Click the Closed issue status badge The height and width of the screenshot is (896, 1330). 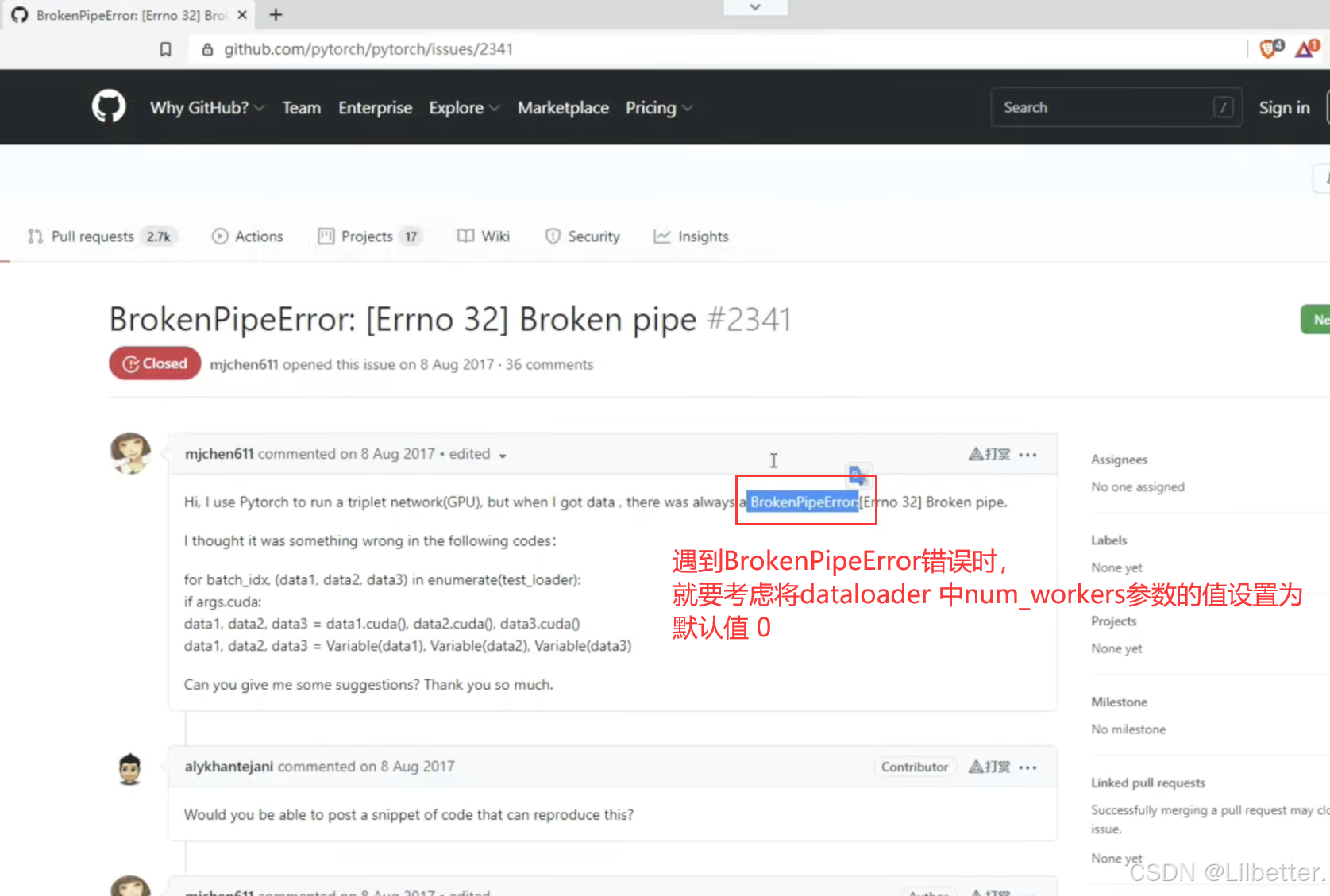coord(155,363)
